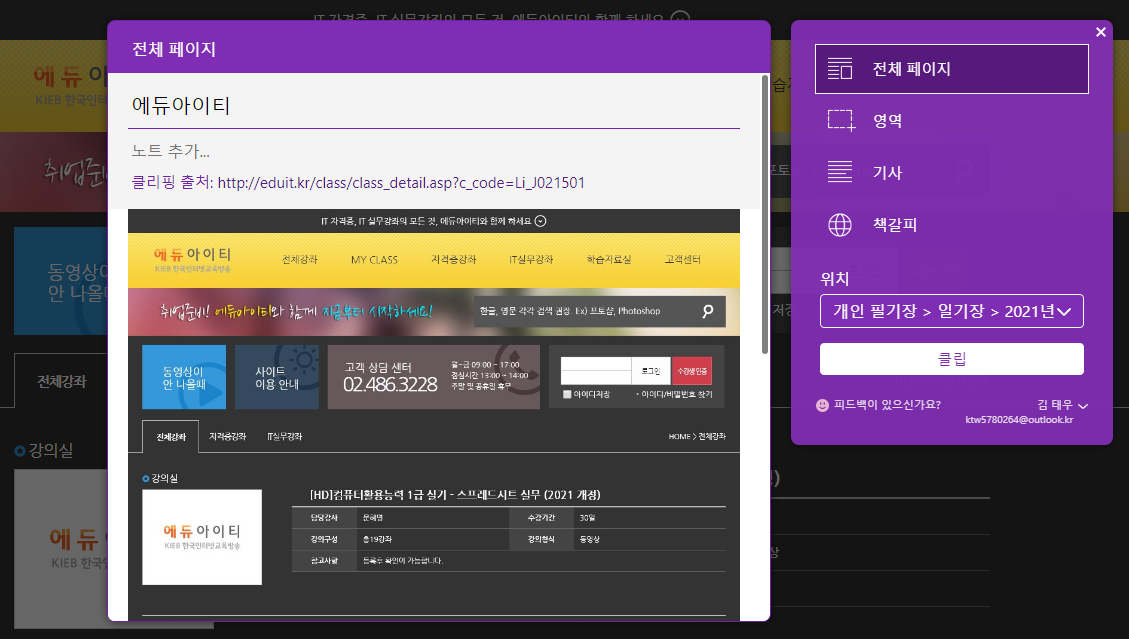Click the HOME breadcrumb link in preview

click(679, 437)
